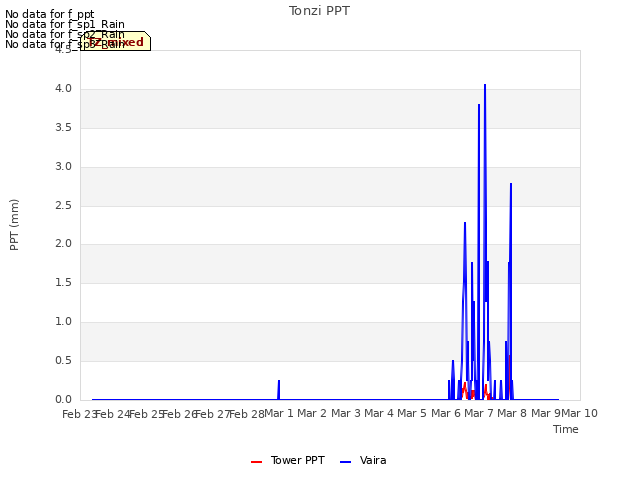
Task: Click the 3.0 y-axis tick label
Action: [x=64, y=167]
